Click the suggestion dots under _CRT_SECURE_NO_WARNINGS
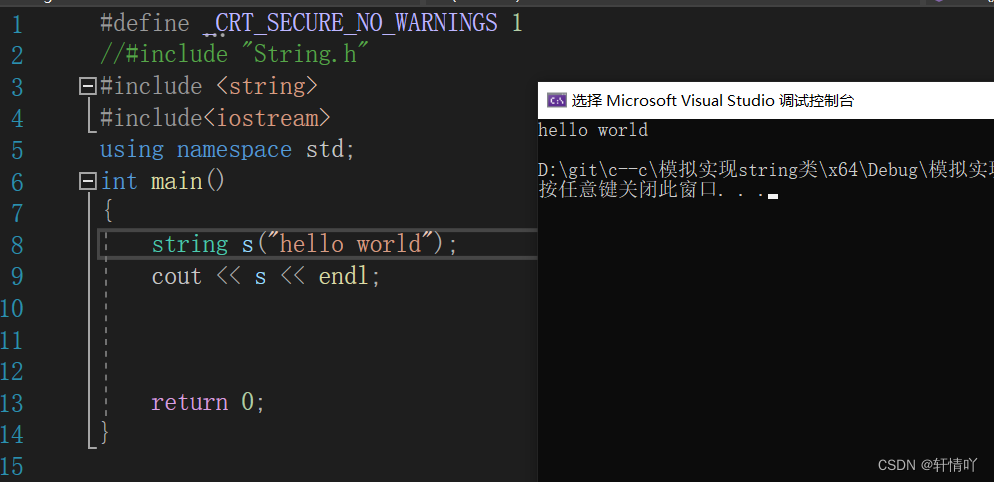The width and height of the screenshot is (994, 482). (x=210, y=34)
